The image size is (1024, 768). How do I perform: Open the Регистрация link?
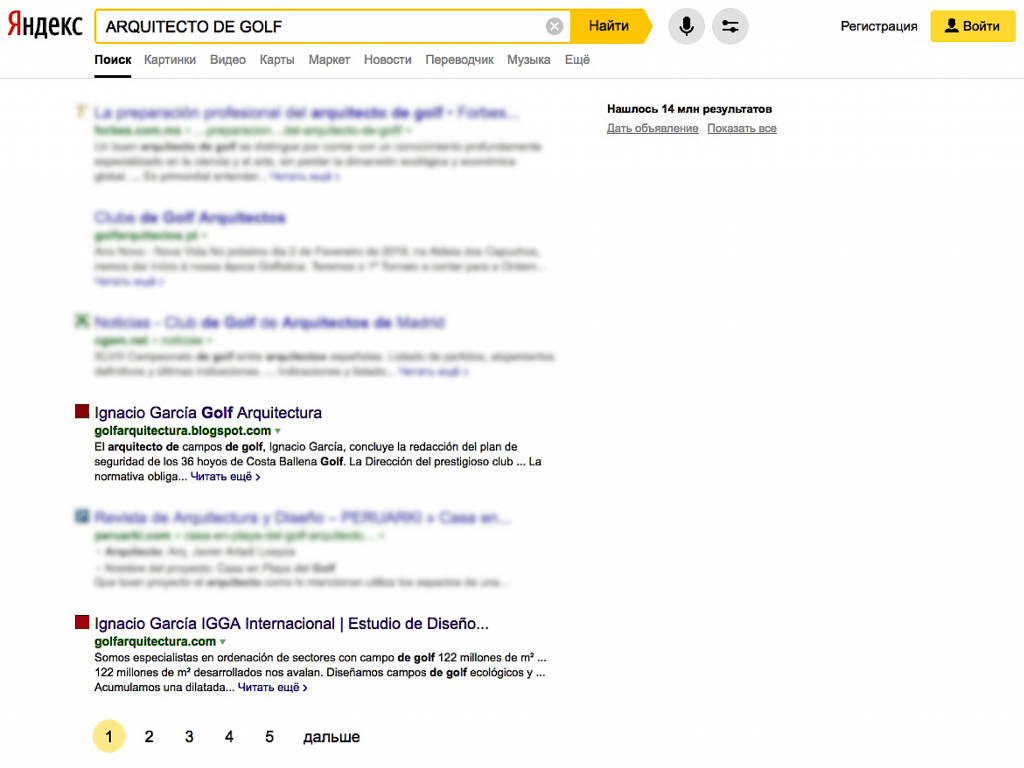coord(878,26)
